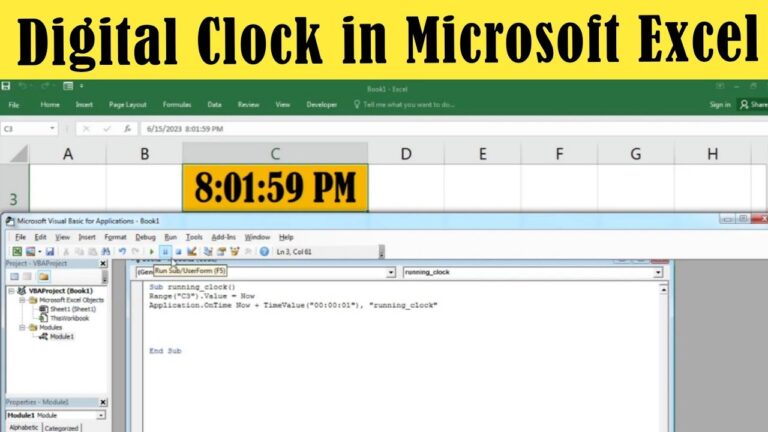Viewport: 768px width, 432px height.
Task: Collapse the VBAProject (Book1) tree node
Action: click(x=11, y=290)
